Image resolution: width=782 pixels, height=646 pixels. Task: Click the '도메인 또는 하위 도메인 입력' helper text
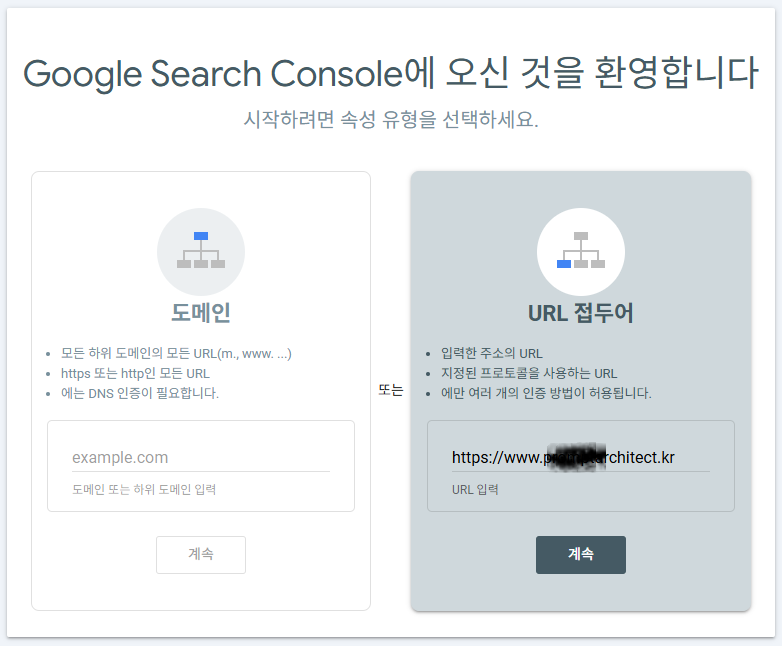[x=144, y=489]
